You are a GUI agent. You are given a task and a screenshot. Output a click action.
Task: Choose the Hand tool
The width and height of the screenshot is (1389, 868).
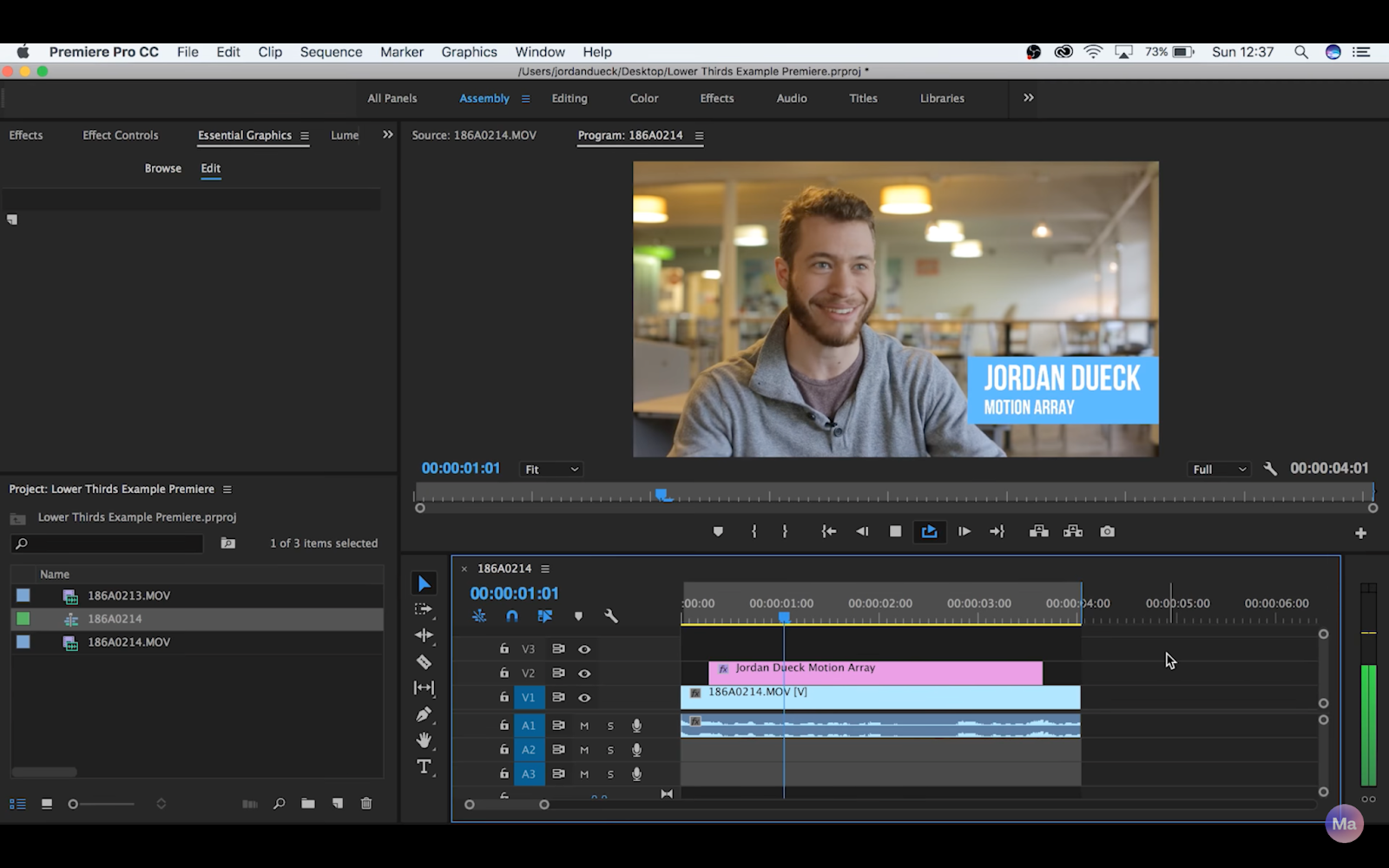tap(425, 740)
